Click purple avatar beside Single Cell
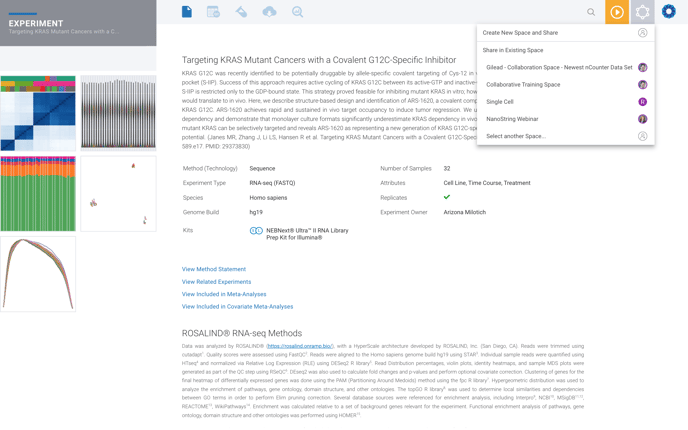 (642, 102)
